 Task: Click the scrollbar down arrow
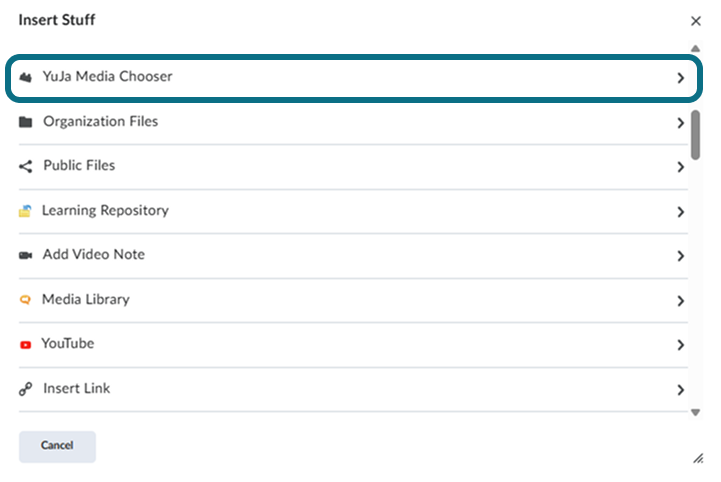[x=695, y=412]
